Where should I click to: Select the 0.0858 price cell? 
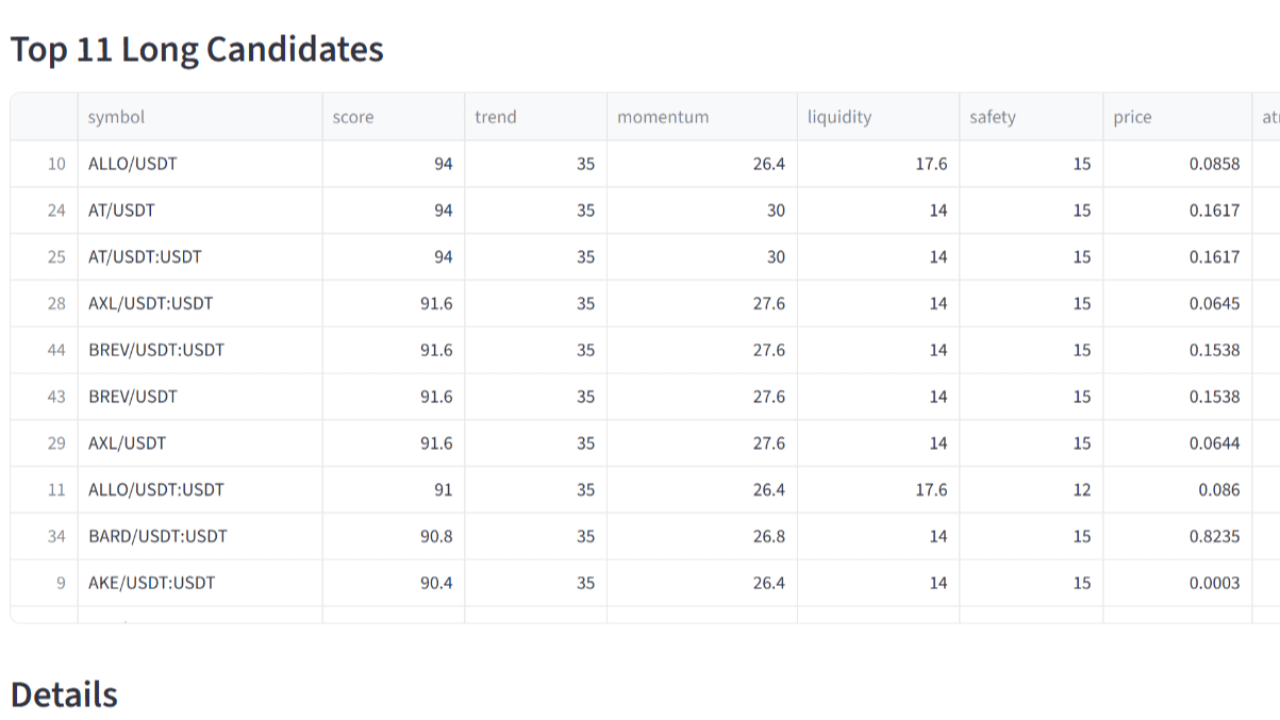tap(1214, 164)
